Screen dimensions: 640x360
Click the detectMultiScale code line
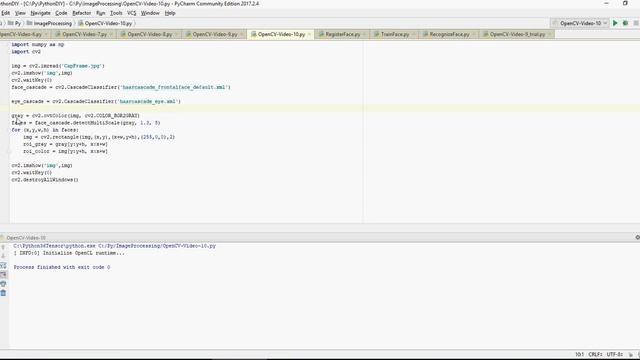click(x=86, y=123)
